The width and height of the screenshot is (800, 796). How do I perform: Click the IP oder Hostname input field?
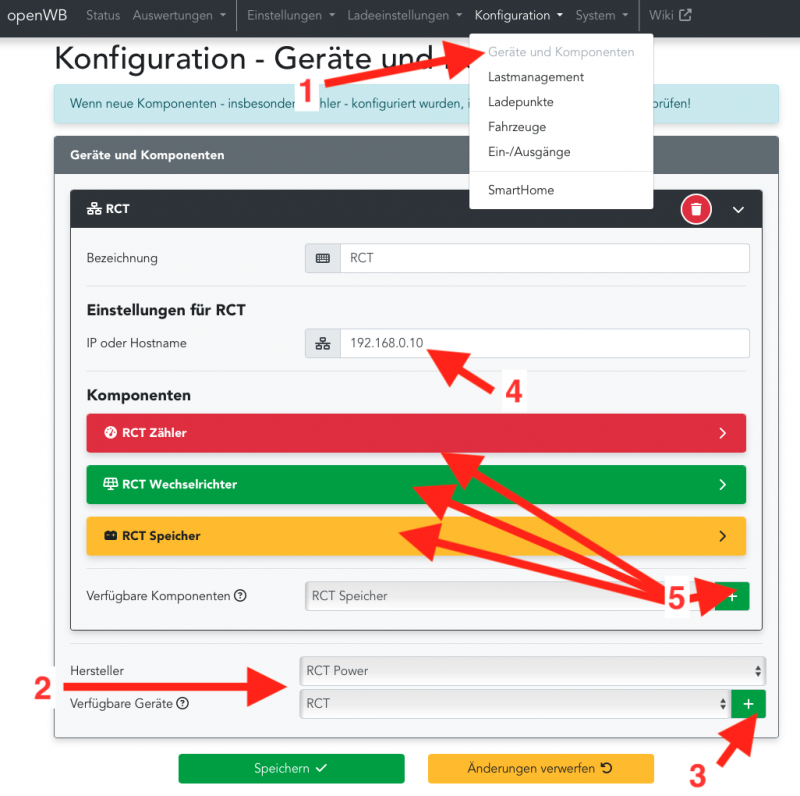coord(544,343)
